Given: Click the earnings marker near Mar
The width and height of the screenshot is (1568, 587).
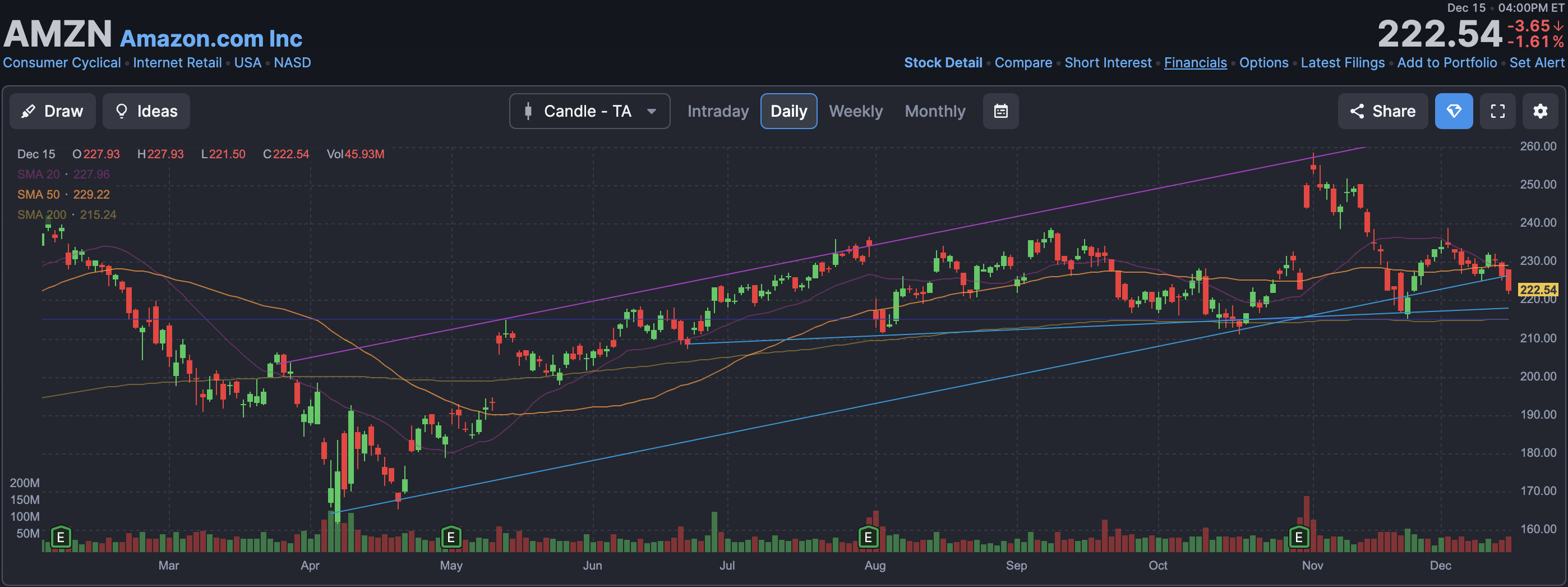Looking at the screenshot, I should (x=61, y=537).
